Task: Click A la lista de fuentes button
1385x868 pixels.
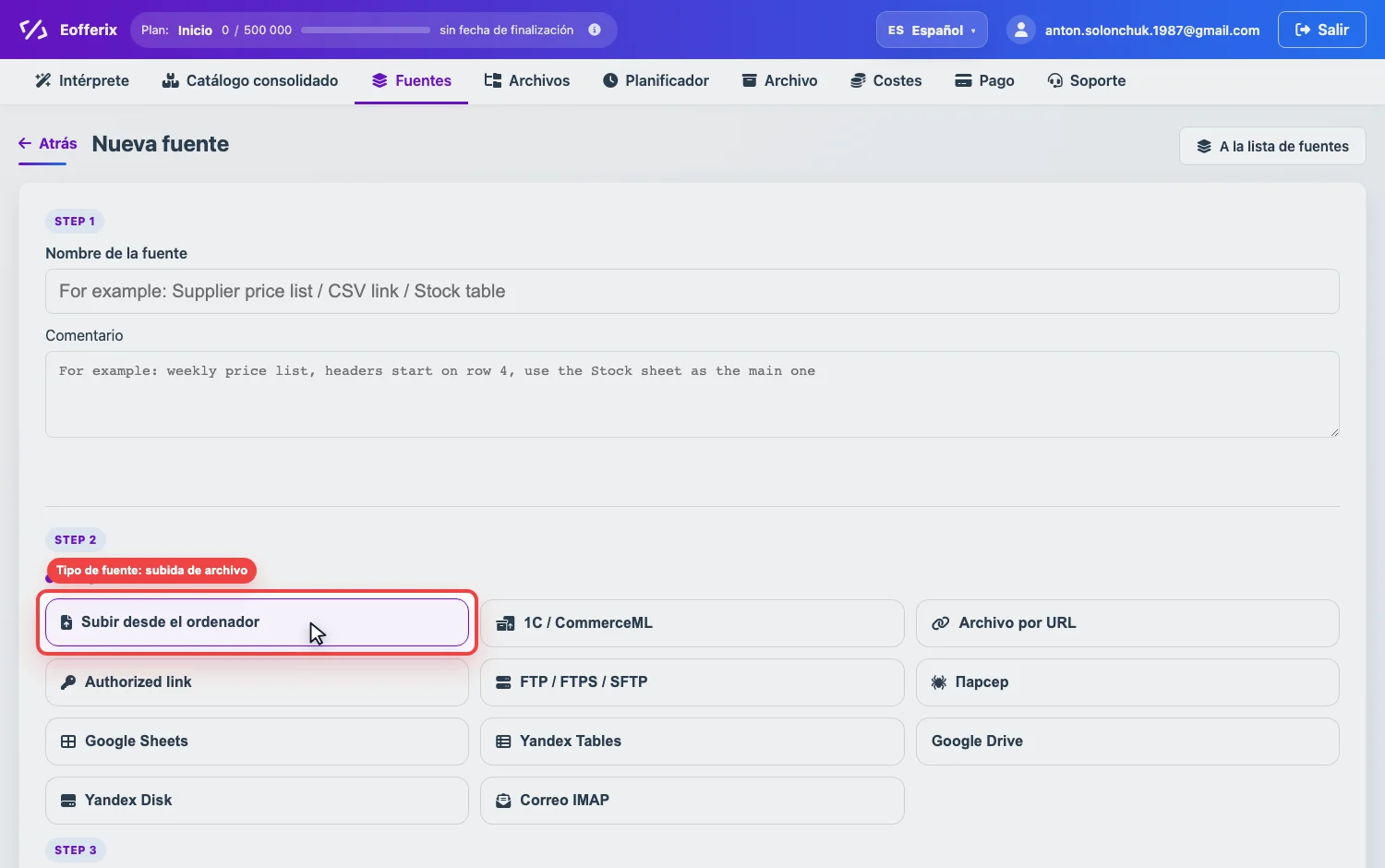Action: [x=1272, y=146]
